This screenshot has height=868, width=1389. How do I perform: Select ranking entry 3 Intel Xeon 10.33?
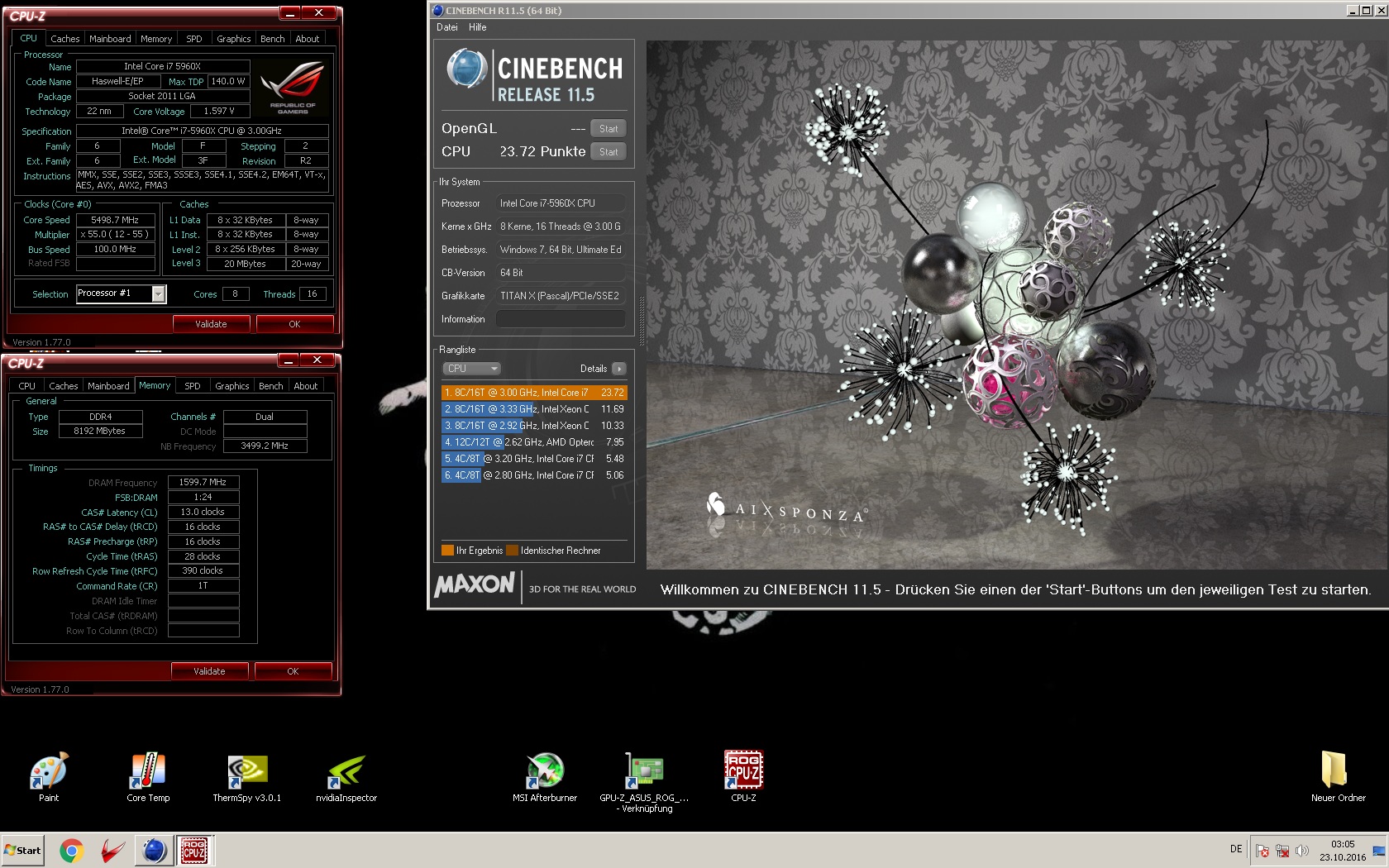(534, 426)
